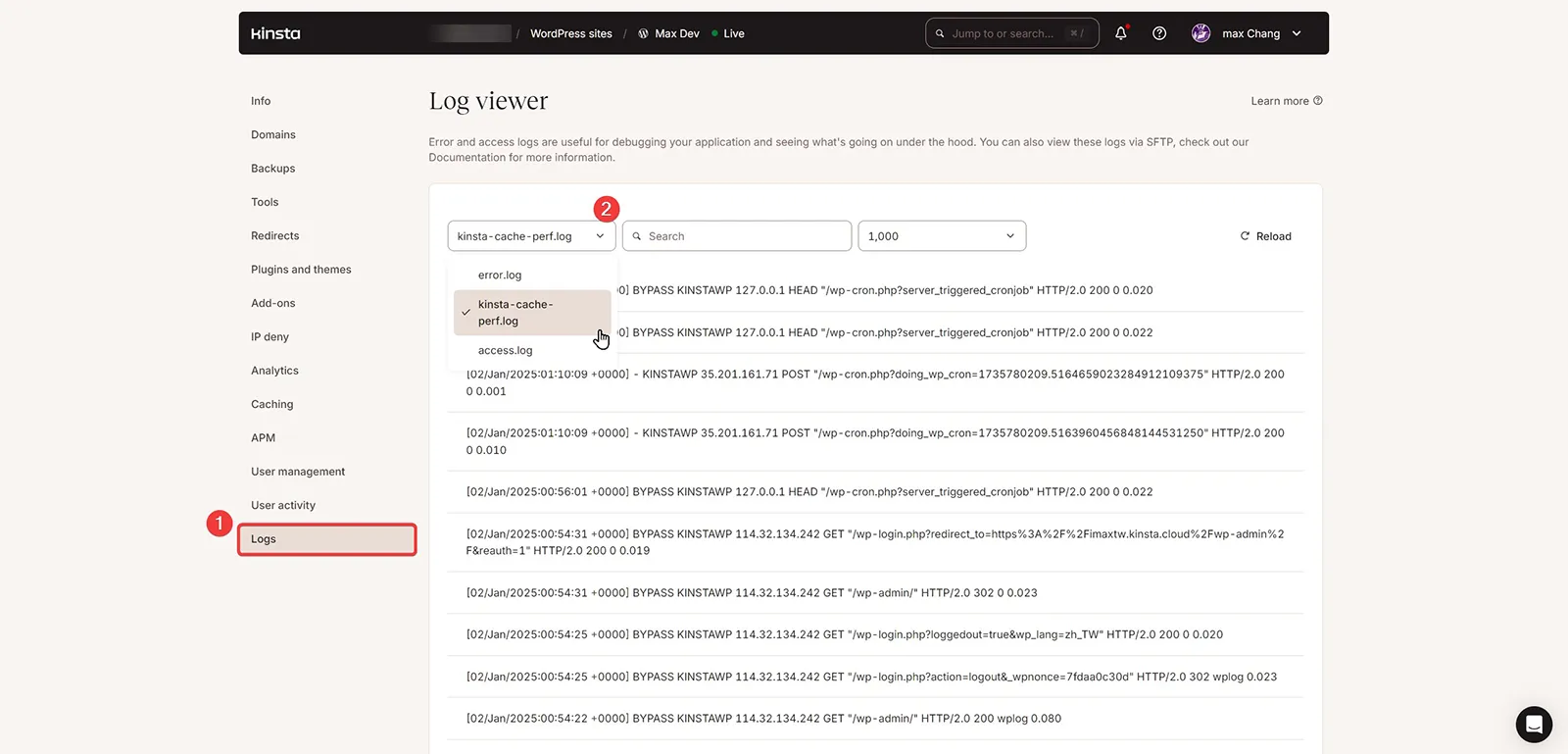Open Add-ons in the sidebar
Screen dimensions: 1568x754
(x=273, y=303)
